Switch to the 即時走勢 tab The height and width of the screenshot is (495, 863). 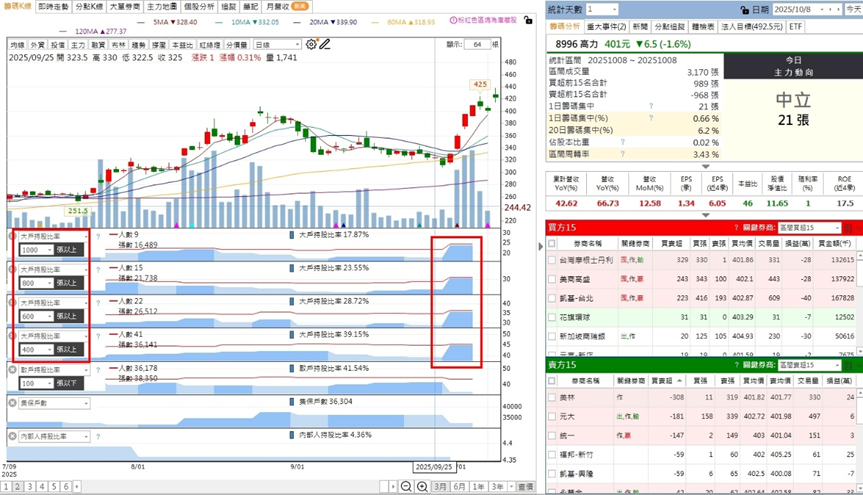click(x=53, y=7)
